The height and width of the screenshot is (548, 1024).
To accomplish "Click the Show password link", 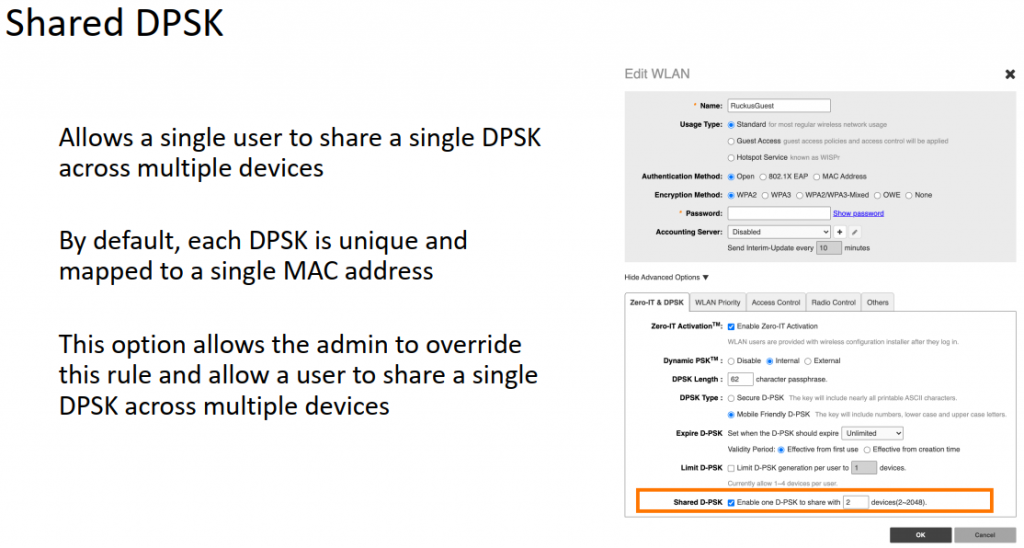I will pyautogui.click(x=858, y=213).
